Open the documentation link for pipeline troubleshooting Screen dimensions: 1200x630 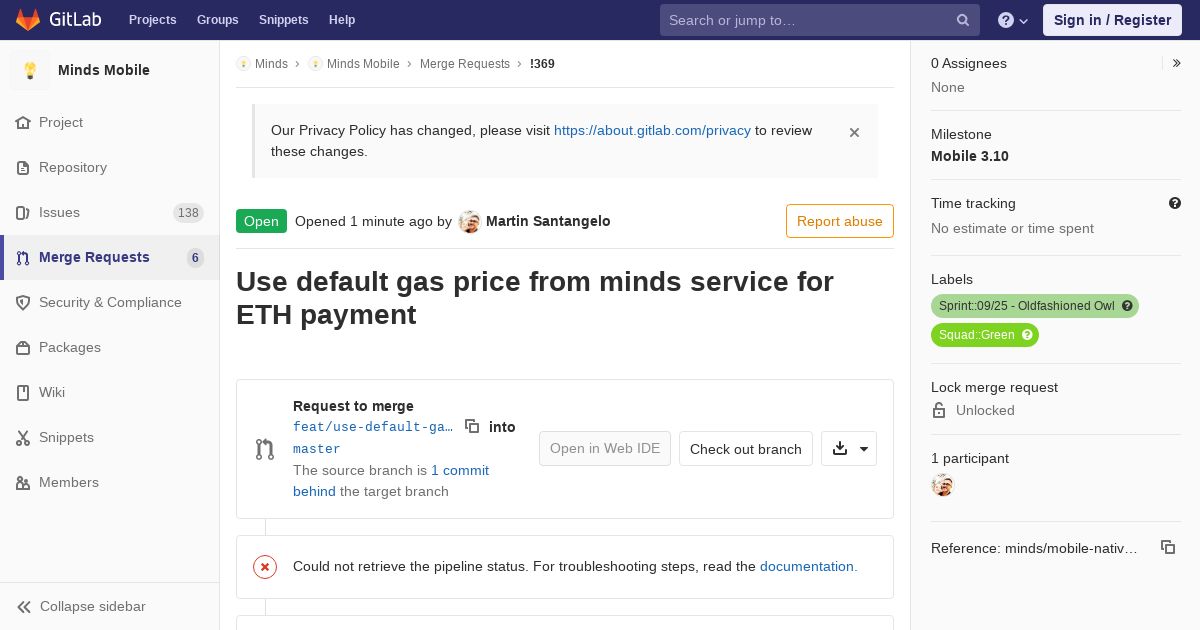[x=808, y=566]
